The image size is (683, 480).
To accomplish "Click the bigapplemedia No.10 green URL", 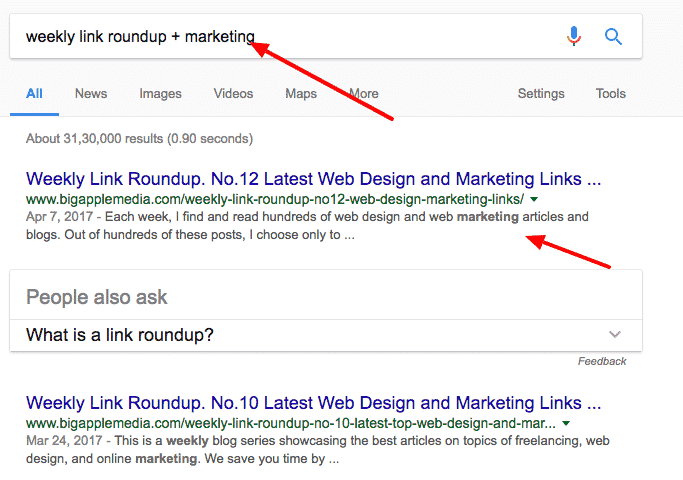I will tap(291, 423).
